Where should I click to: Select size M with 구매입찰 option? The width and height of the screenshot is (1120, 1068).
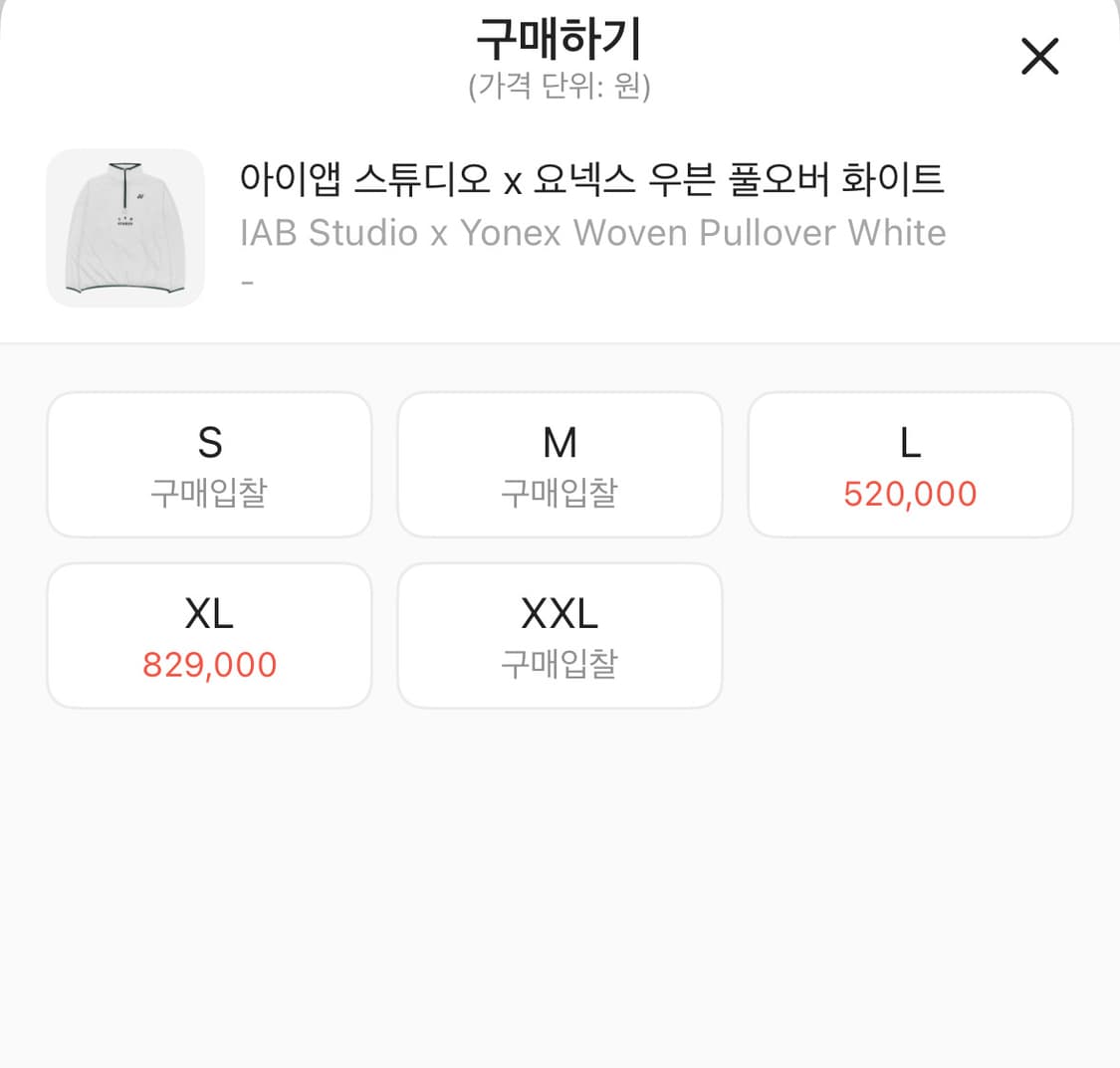click(559, 464)
